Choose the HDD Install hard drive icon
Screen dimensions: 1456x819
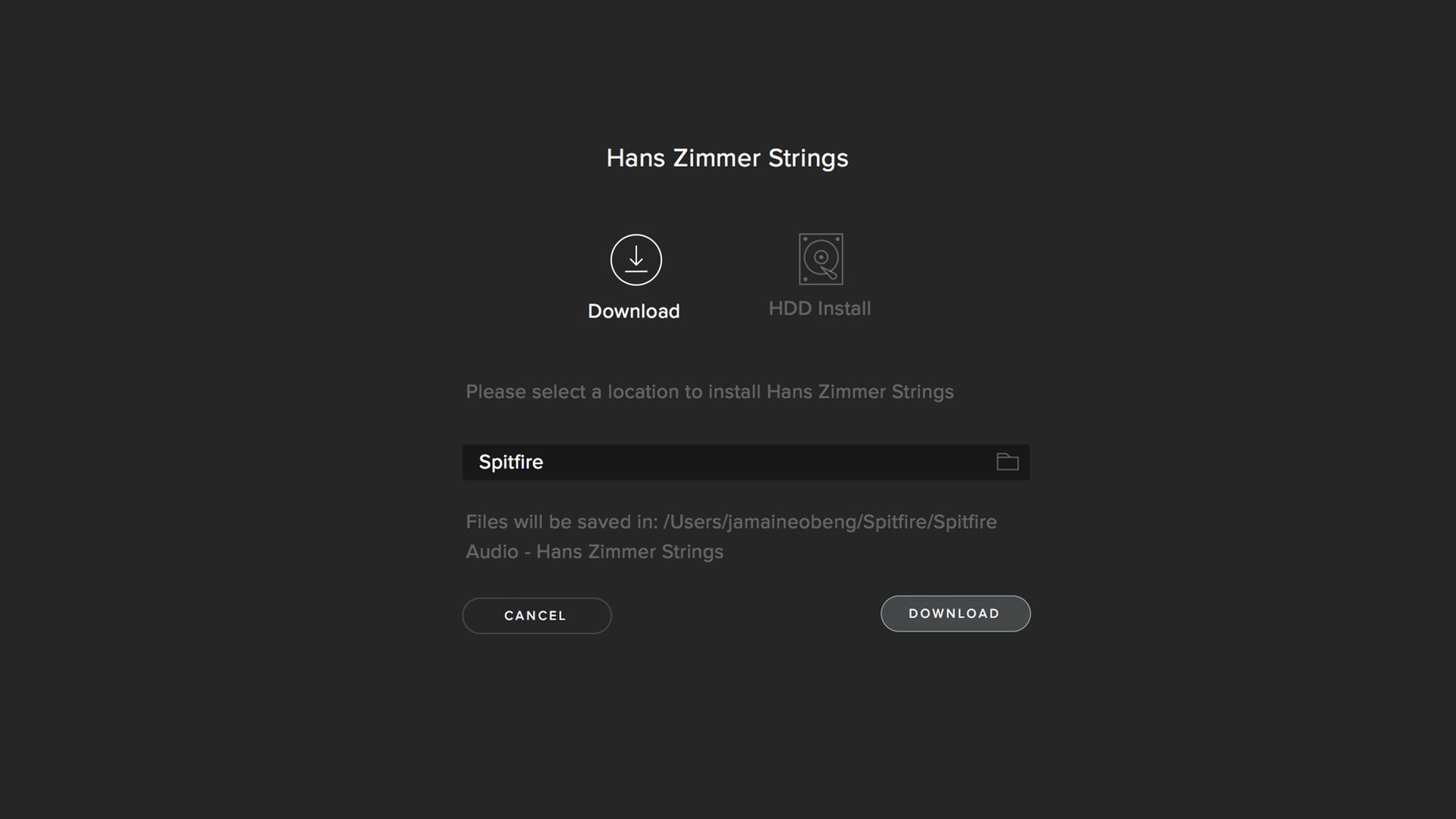pos(821,259)
